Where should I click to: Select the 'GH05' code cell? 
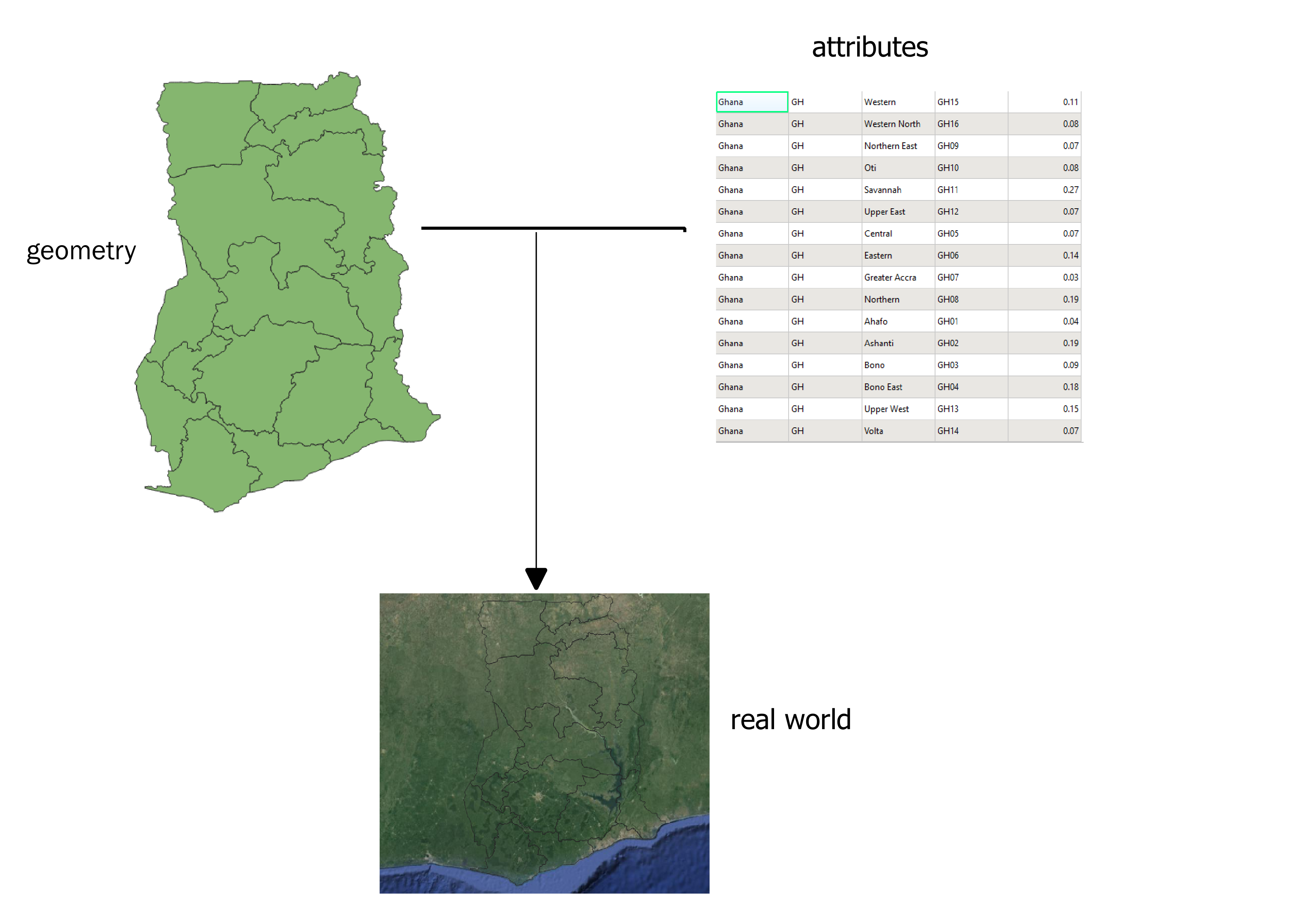point(971,233)
